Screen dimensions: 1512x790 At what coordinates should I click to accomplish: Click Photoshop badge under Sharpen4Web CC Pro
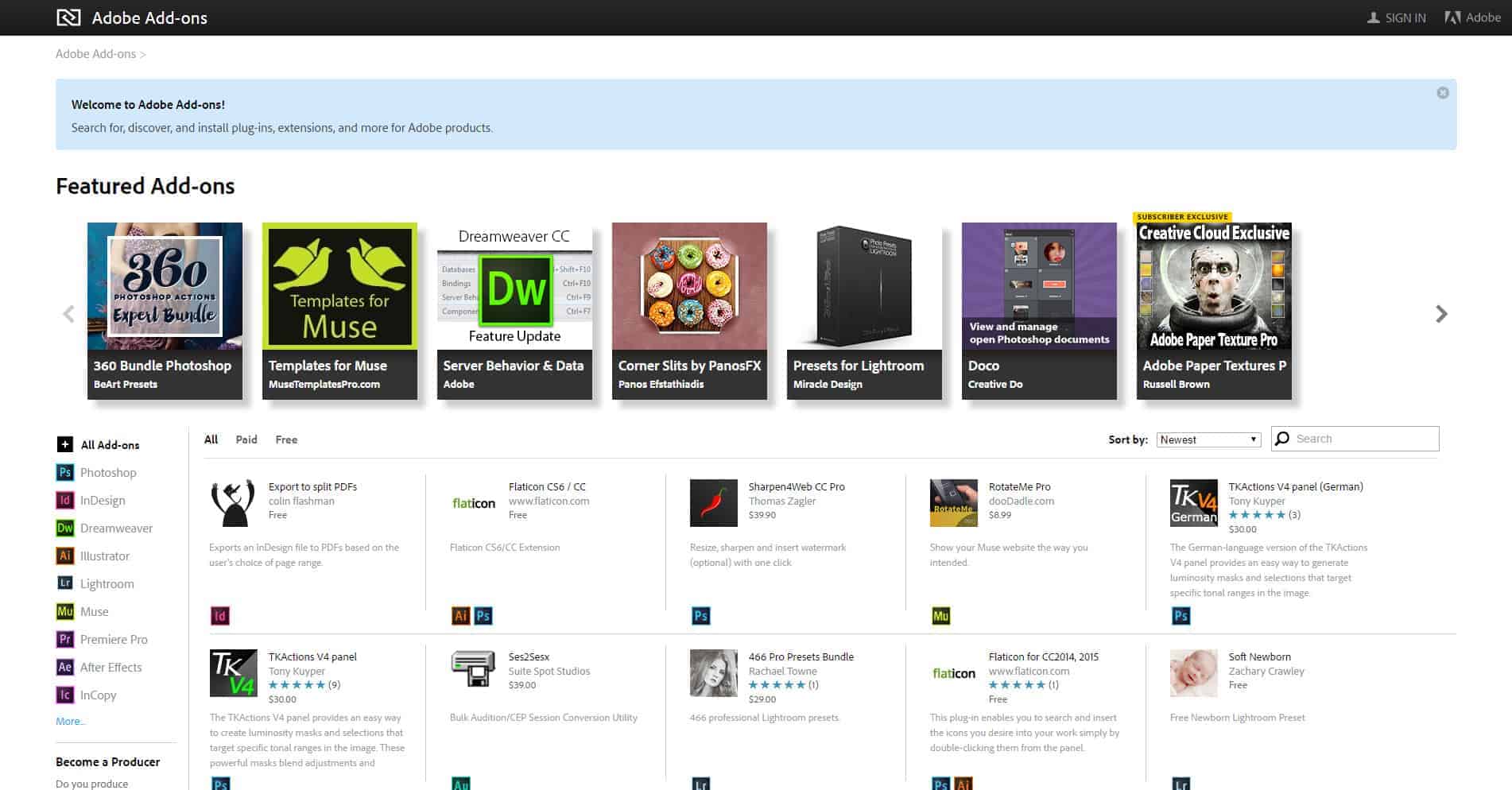pyautogui.click(x=700, y=616)
